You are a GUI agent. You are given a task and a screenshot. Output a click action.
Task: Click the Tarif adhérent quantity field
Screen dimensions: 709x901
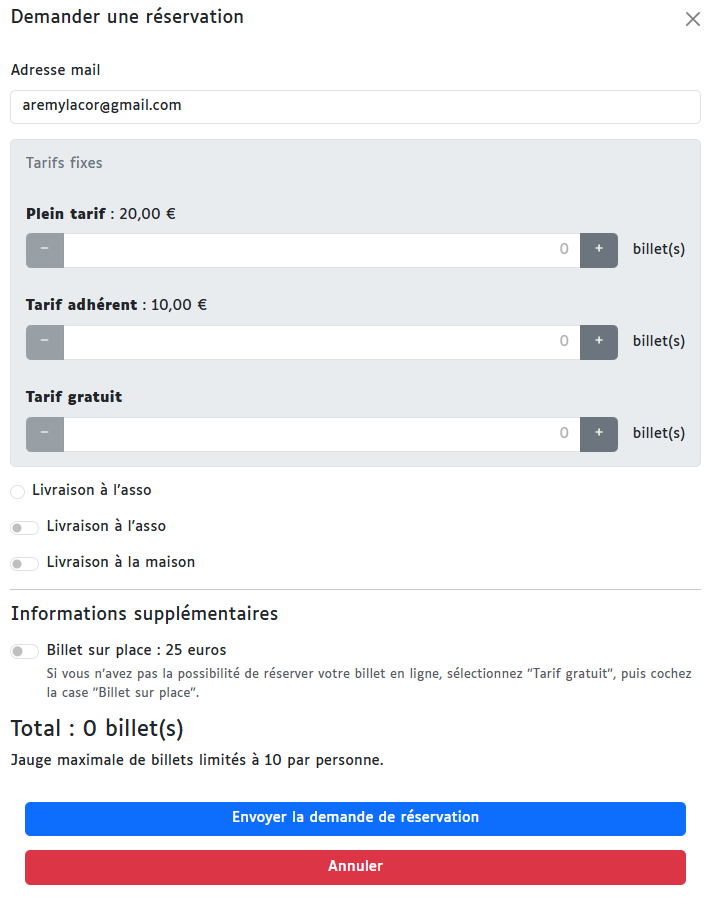coord(321,342)
